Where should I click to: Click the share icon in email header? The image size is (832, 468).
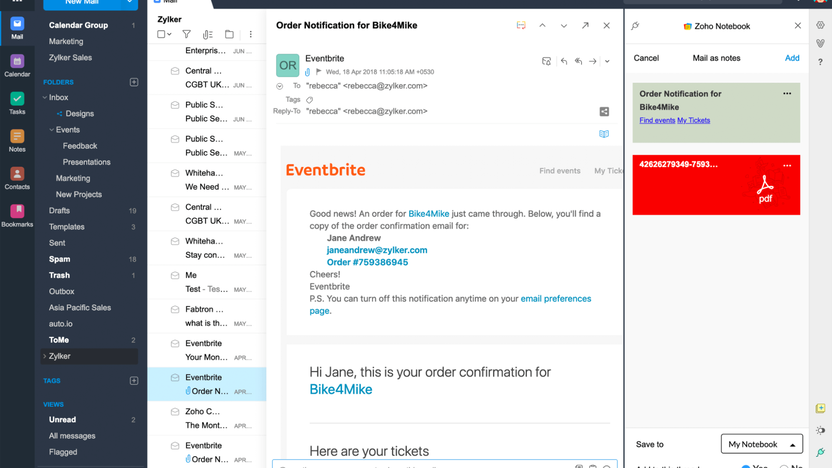point(604,111)
